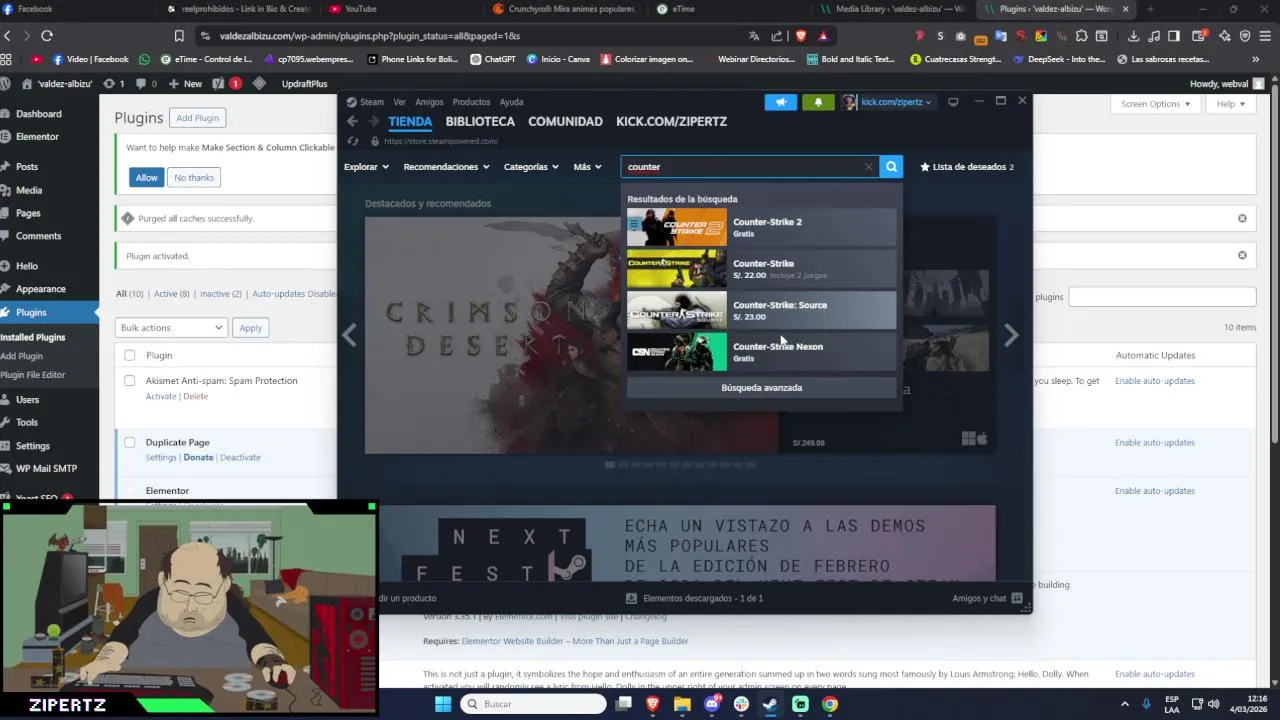Open Brave downloads arrow icon
The image size is (1280, 720).
point(1133,36)
